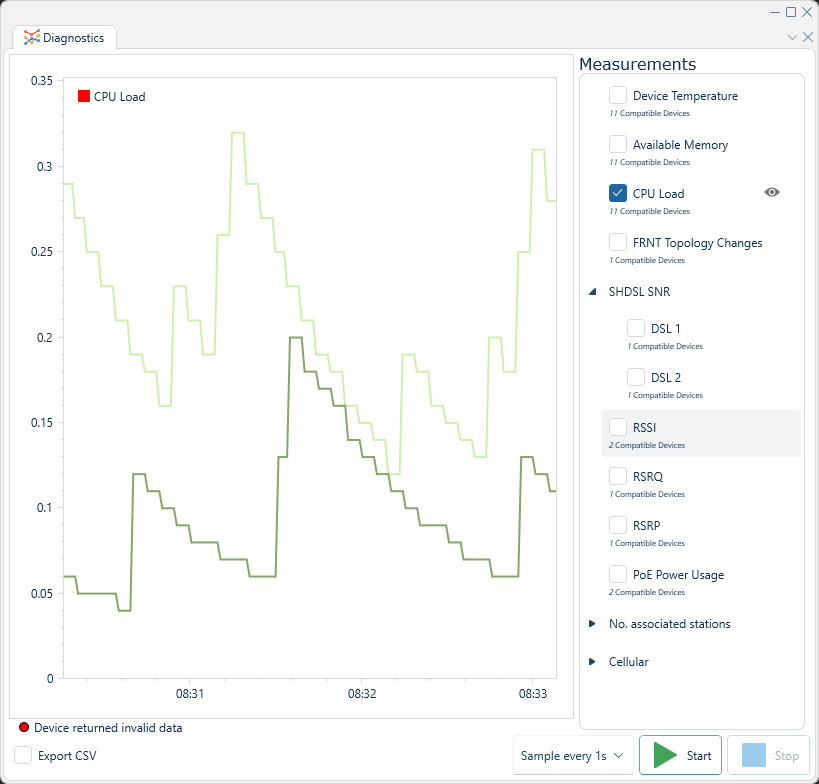Check the DSL 1 checkbox
Image resolution: width=819 pixels, height=784 pixels.
[x=636, y=328]
